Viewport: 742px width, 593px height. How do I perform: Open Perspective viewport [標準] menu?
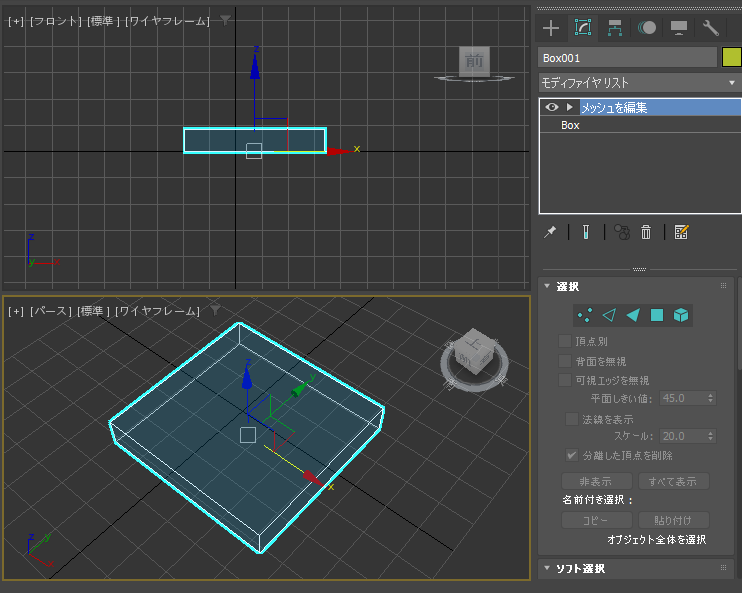tap(93, 311)
